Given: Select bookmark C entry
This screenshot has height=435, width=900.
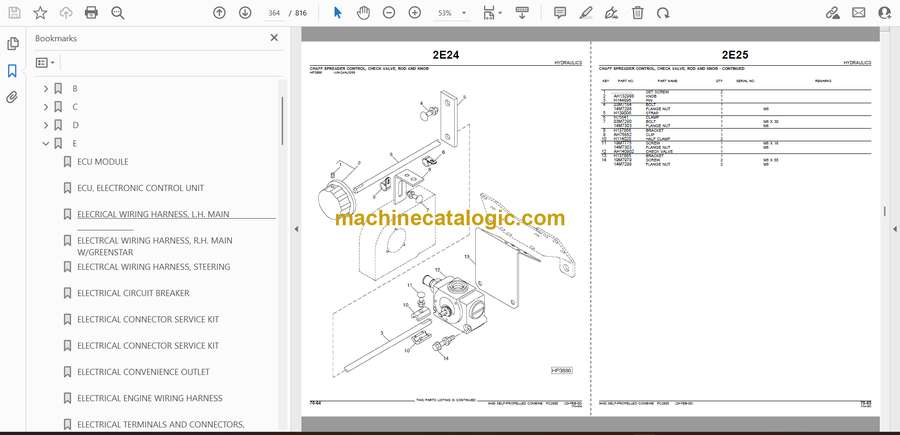Looking at the screenshot, I should (x=75, y=107).
